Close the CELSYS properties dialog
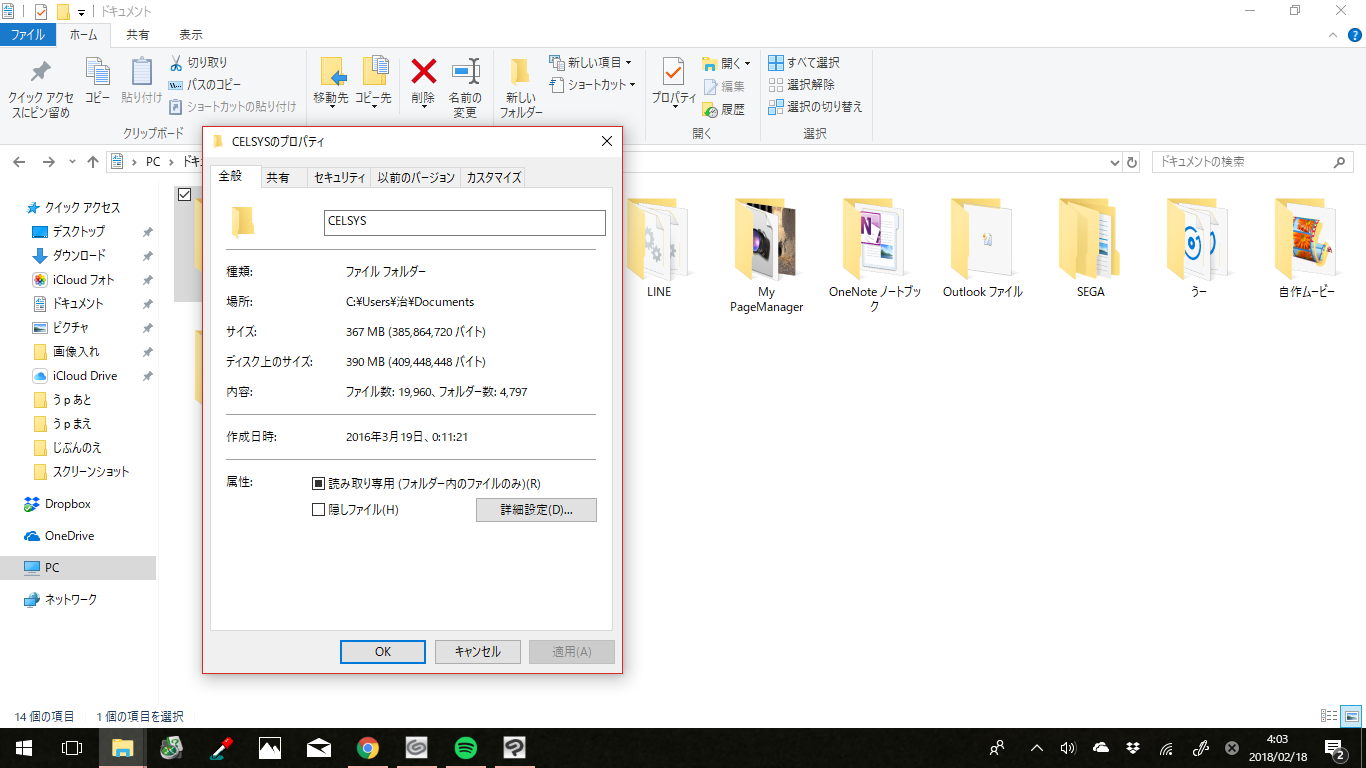 (x=606, y=142)
